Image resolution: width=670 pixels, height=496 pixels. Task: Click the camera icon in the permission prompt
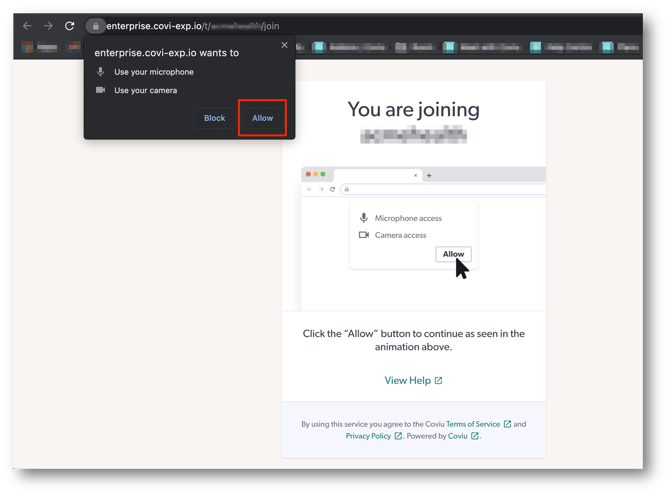click(x=100, y=90)
